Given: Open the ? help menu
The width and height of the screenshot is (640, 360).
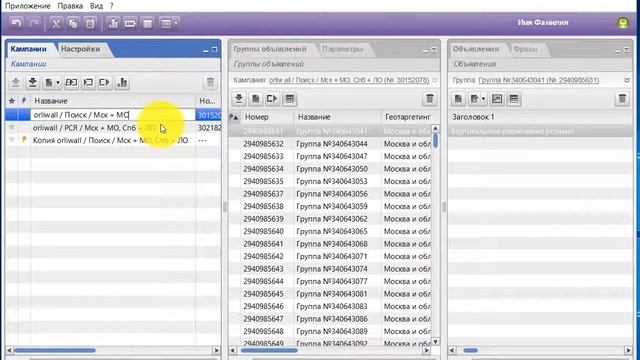Looking at the screenshot, I should tap(111, 6).
